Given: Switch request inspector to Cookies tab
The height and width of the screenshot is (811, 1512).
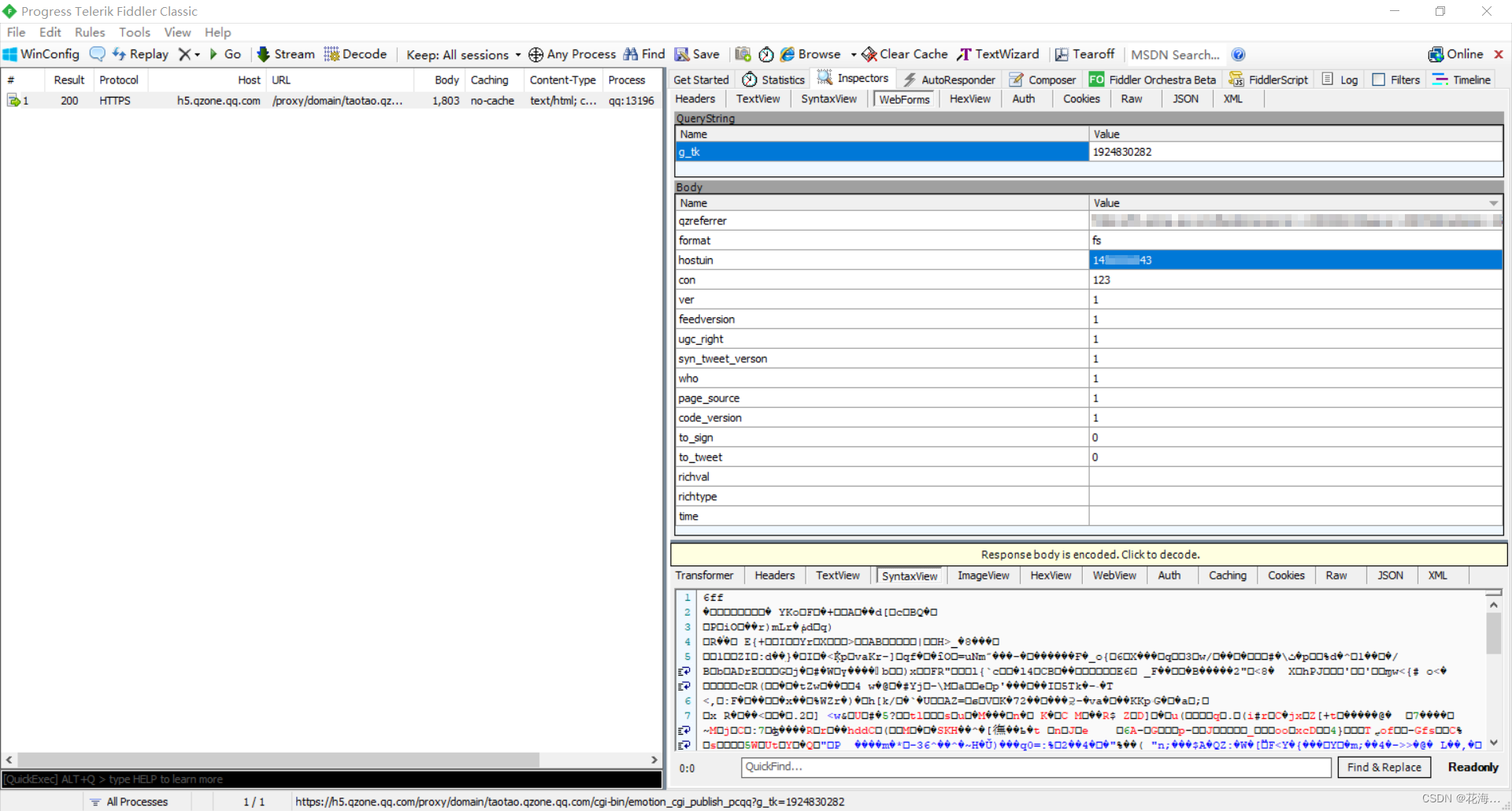Looking at the screenshot, I should coord(1081,98).
